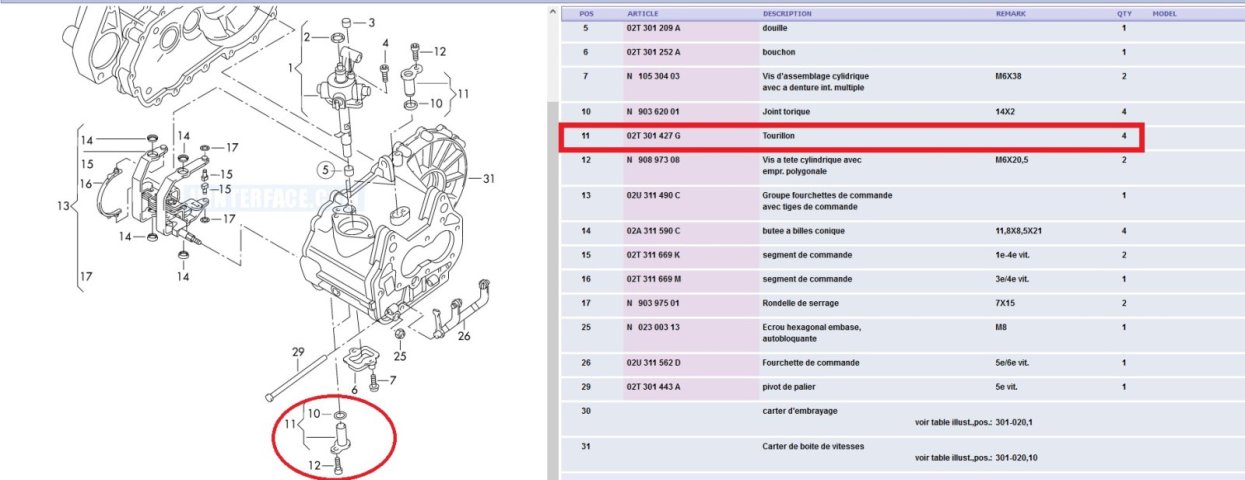Click the 'pivot de palier' description

tap(790, 387)
